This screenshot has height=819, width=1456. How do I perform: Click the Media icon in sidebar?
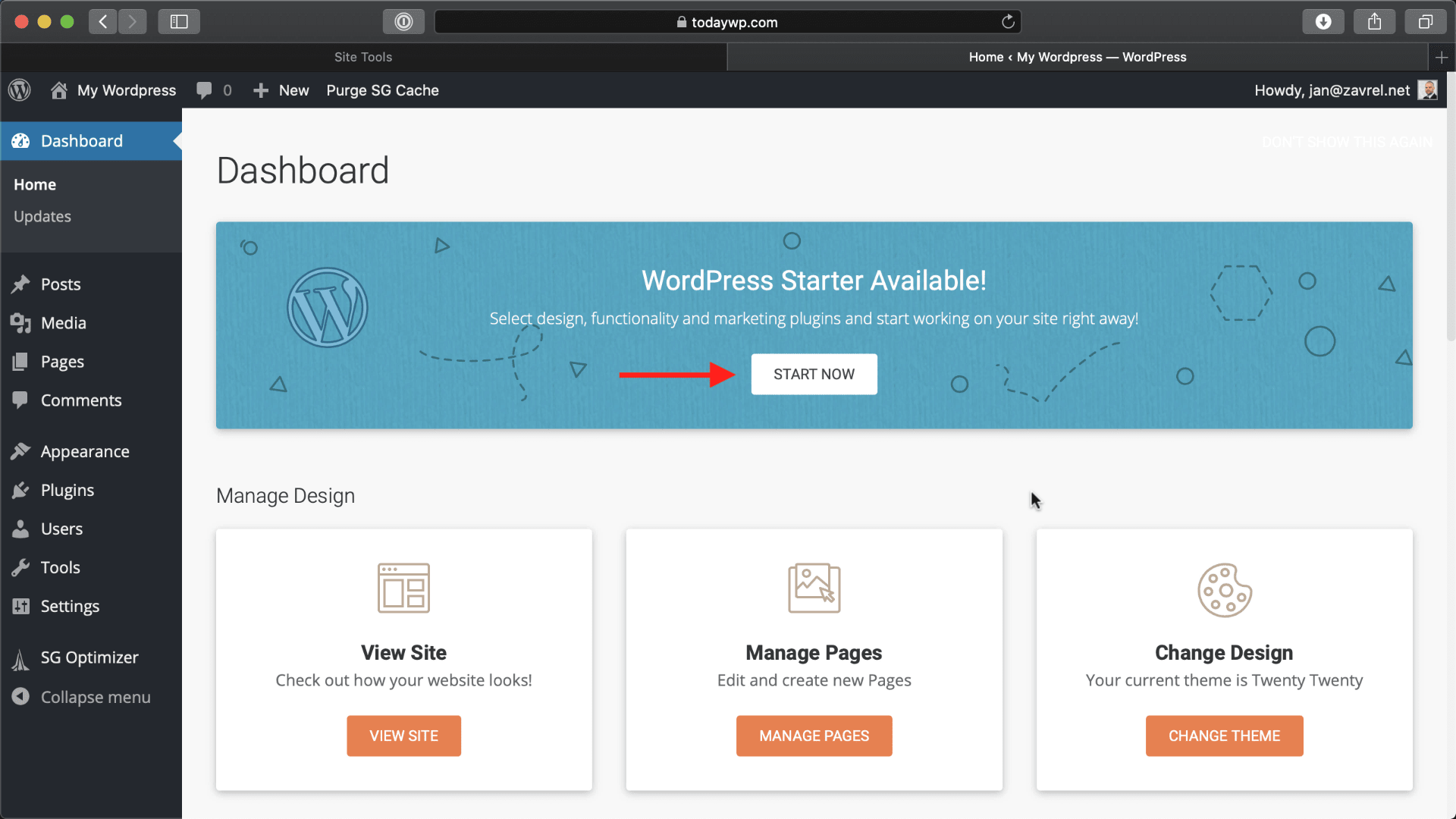[x=20, y=323]
